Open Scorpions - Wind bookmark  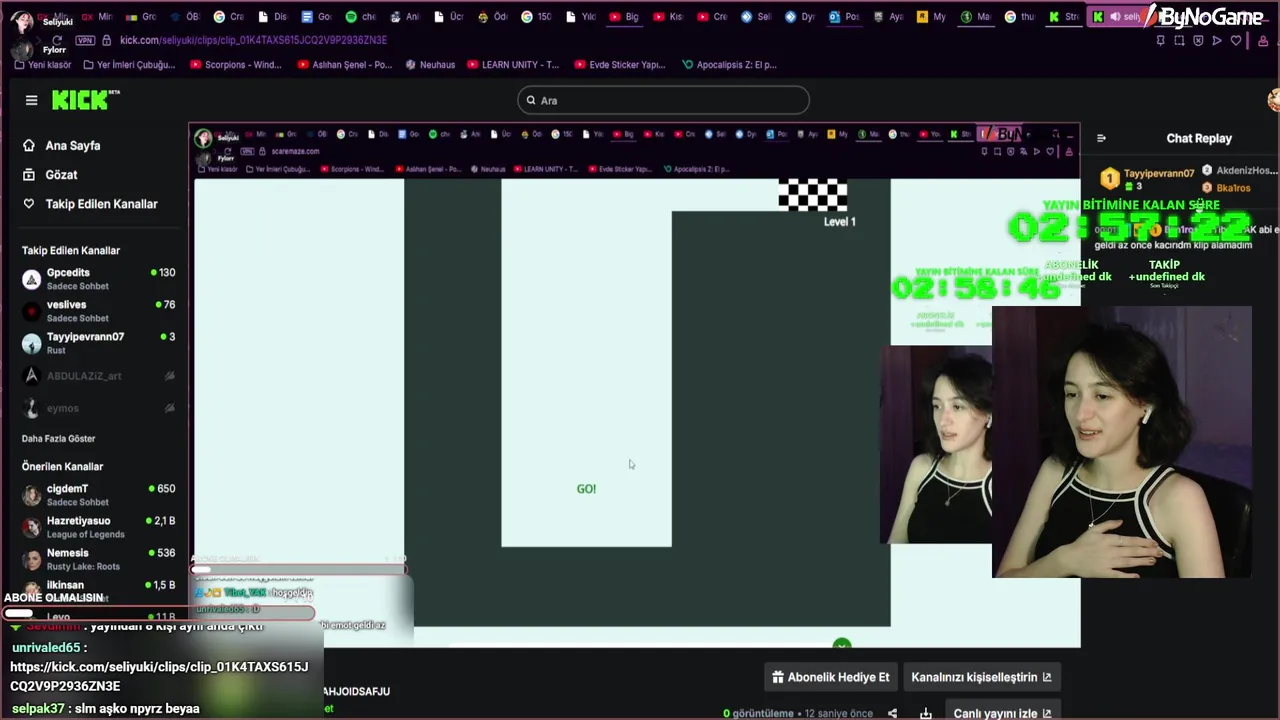pyautogui.click(x=234, y=65)
